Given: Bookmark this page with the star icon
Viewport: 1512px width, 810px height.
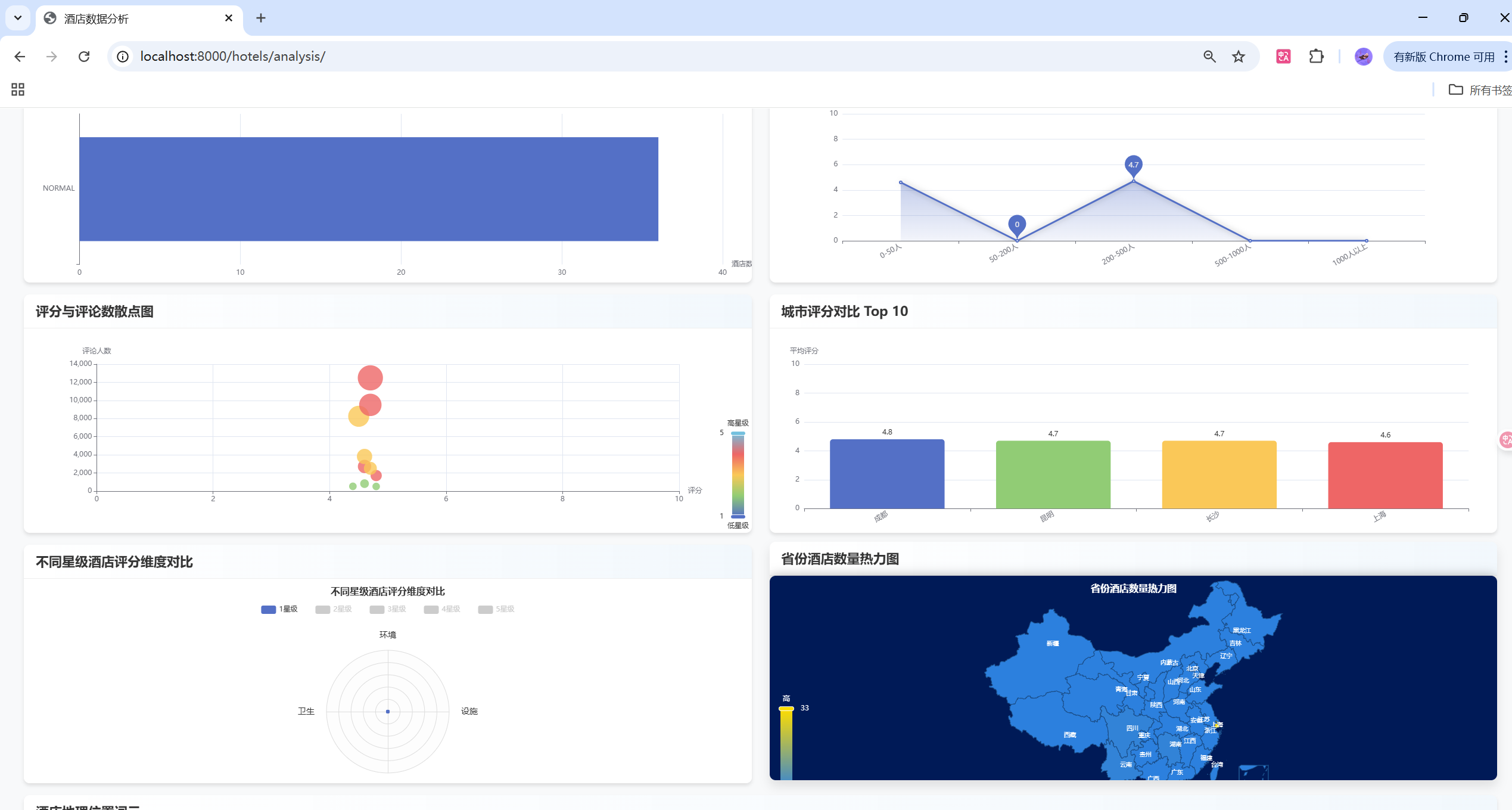Looking at the screenshot, I should (1239, 57).
